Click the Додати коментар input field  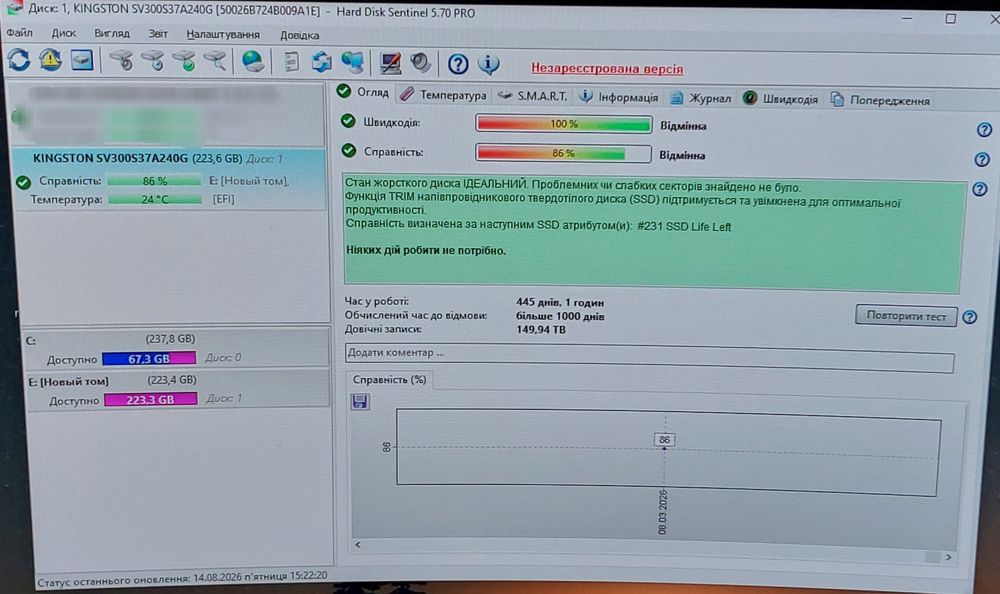pos(649,357)
